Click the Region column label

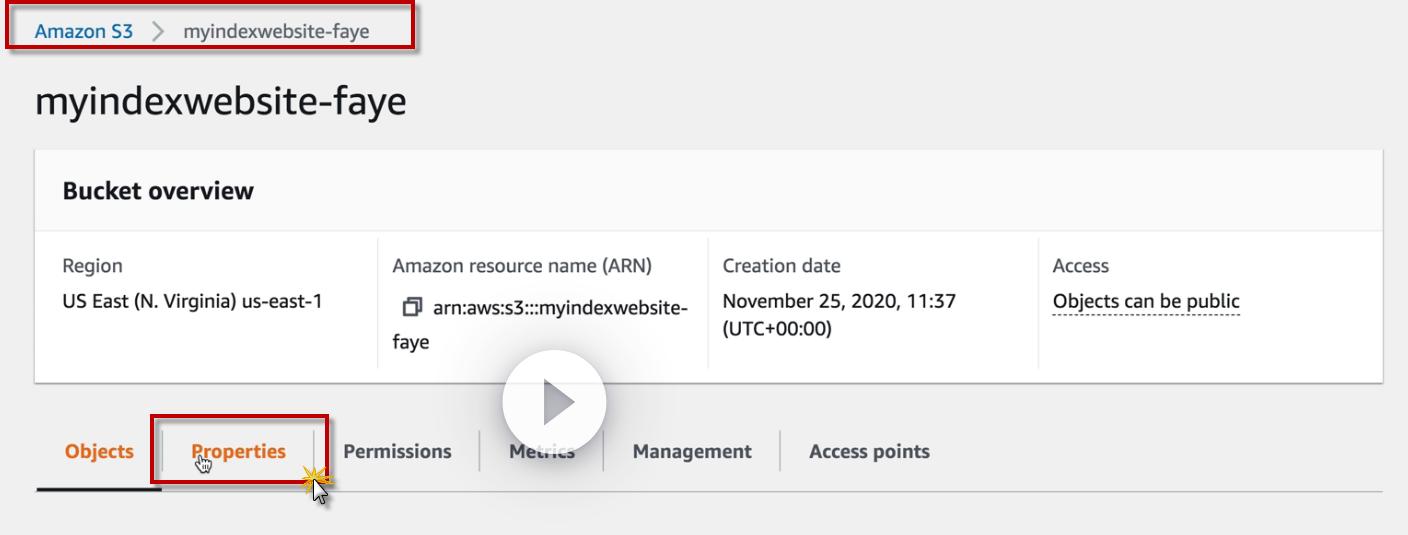(x=93, y=266)
